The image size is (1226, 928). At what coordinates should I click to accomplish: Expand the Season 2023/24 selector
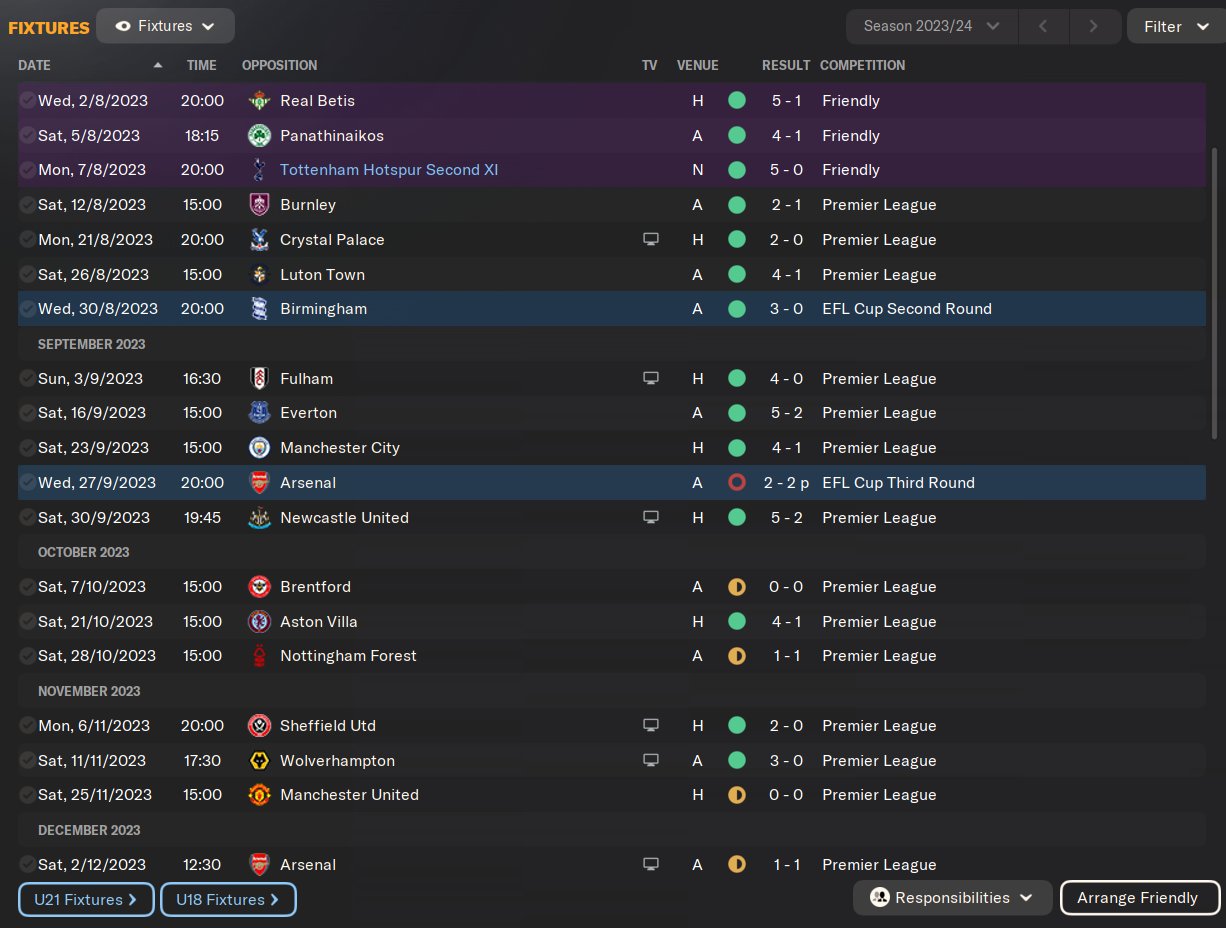click(931, 26)
